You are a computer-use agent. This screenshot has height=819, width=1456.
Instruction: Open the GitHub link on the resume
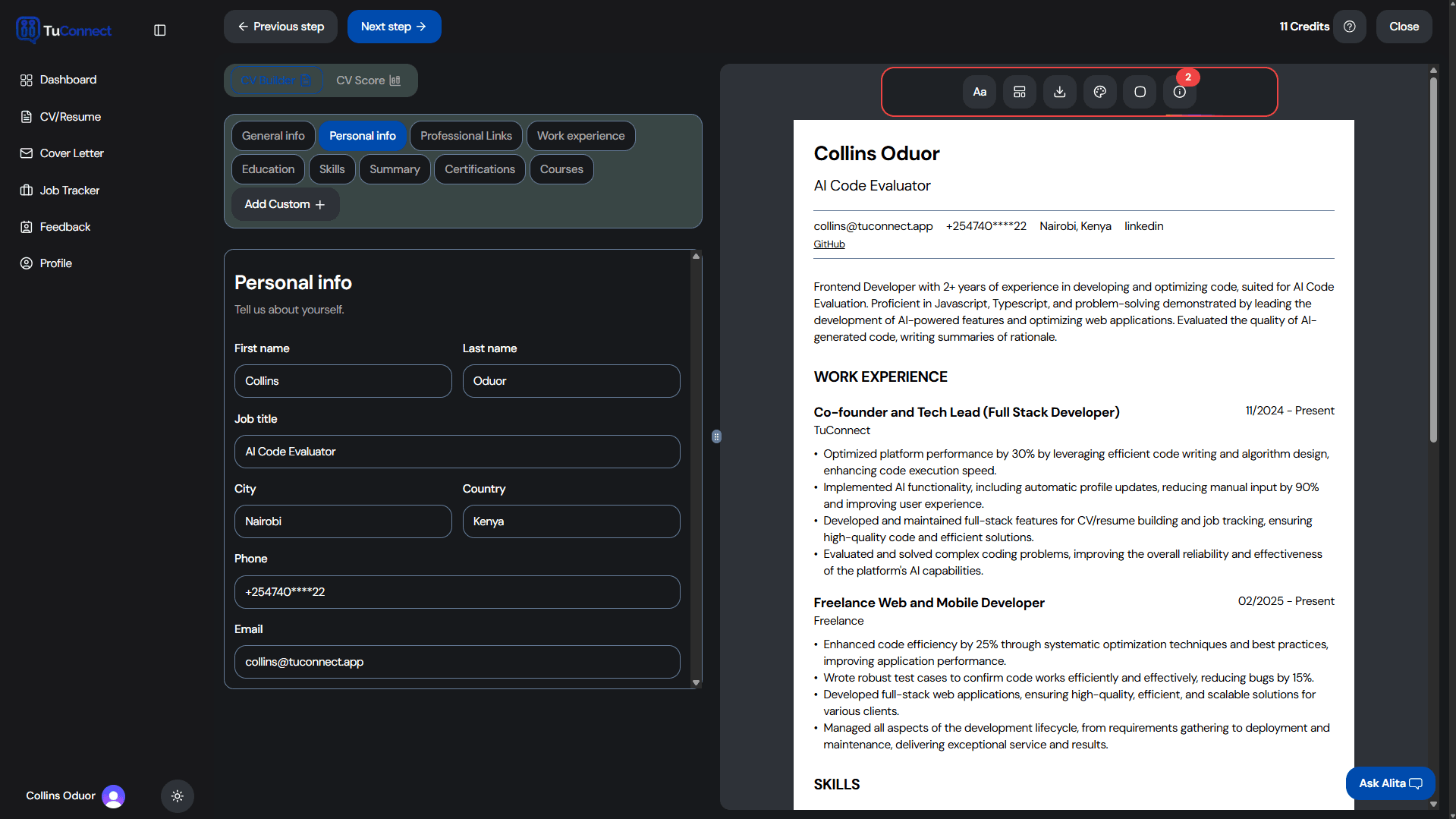coord(829,244)
